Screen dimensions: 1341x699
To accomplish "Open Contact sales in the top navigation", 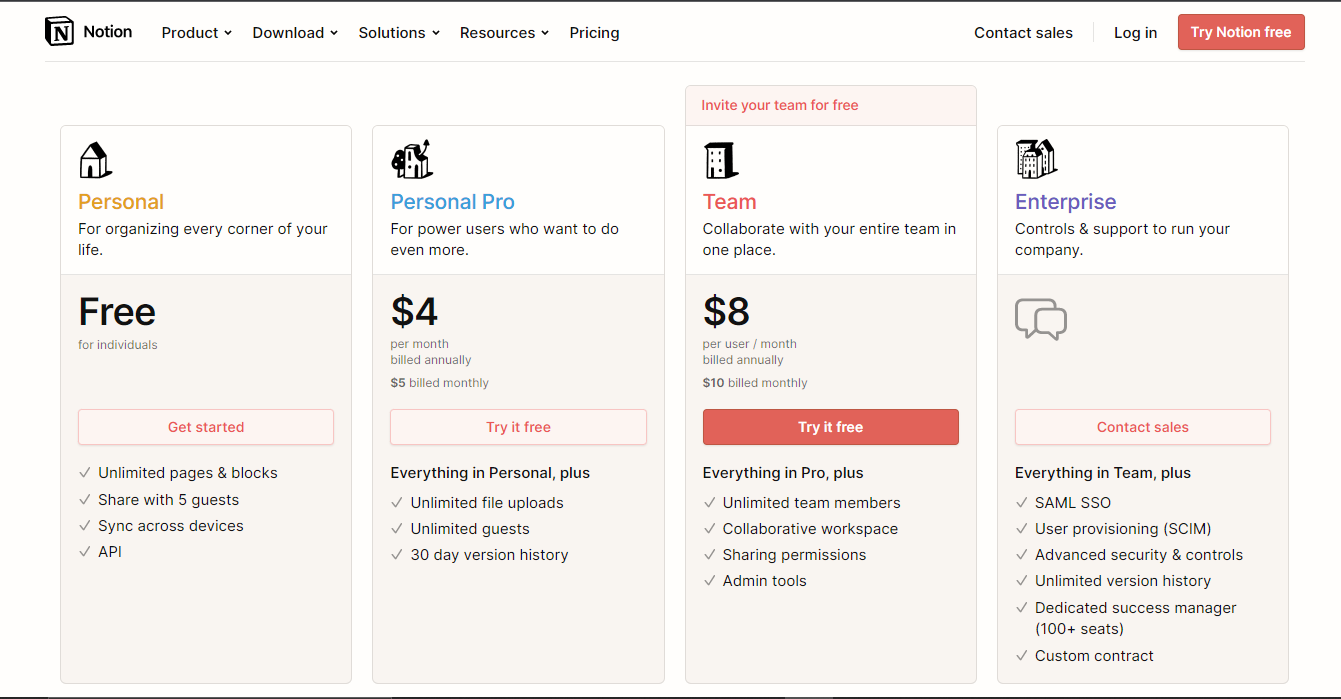I will click(1023, 33).
